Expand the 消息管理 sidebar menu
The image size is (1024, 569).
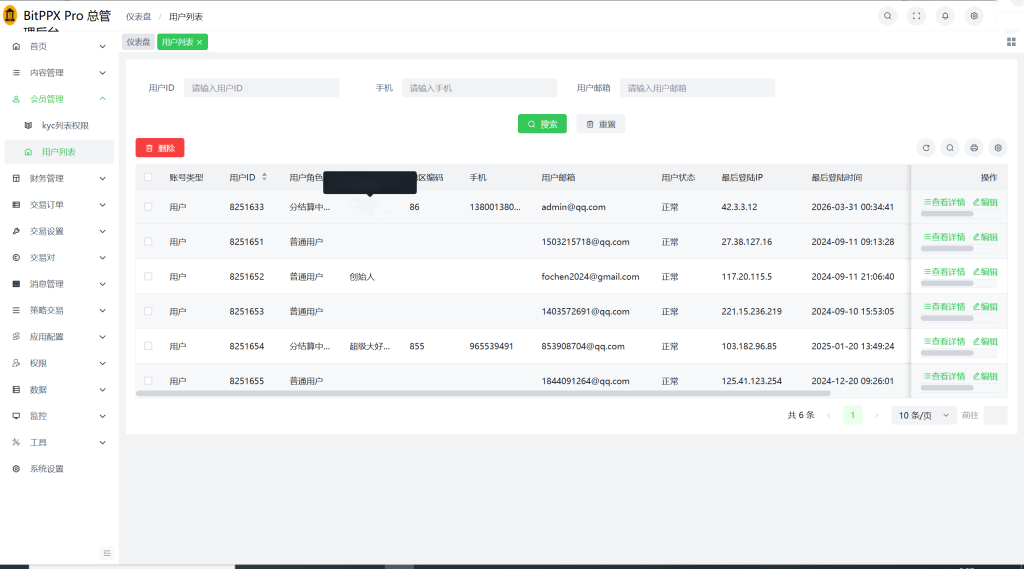point(59,284)
